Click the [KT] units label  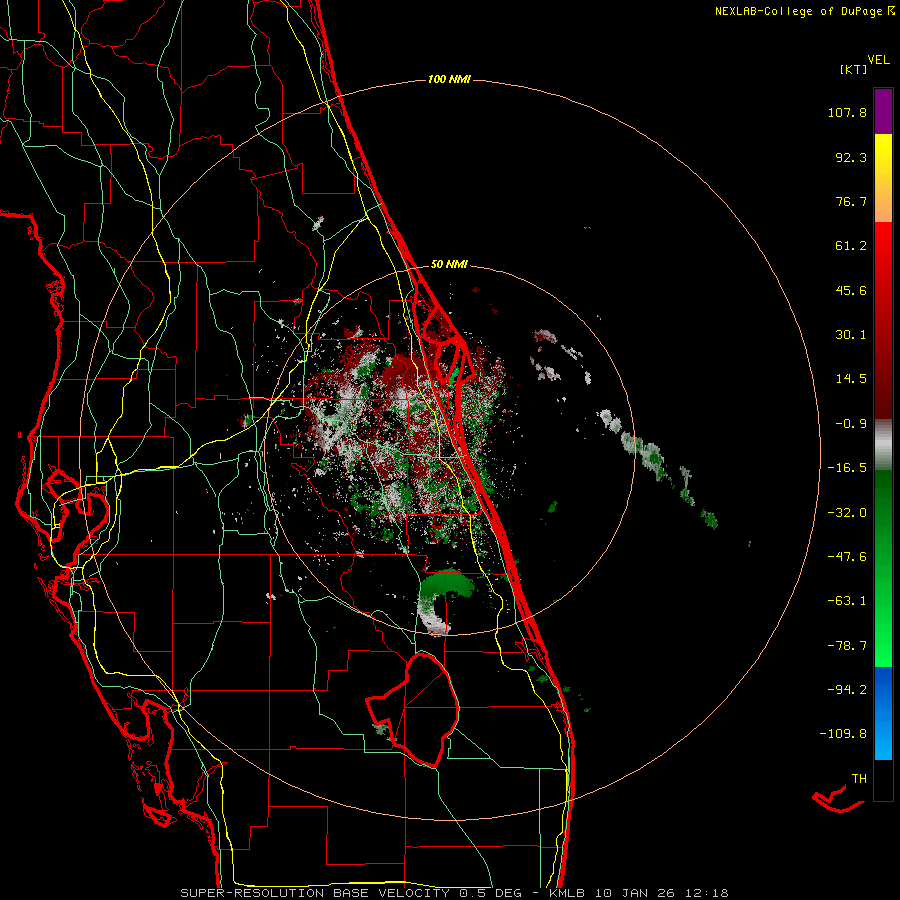coord(854,69)
